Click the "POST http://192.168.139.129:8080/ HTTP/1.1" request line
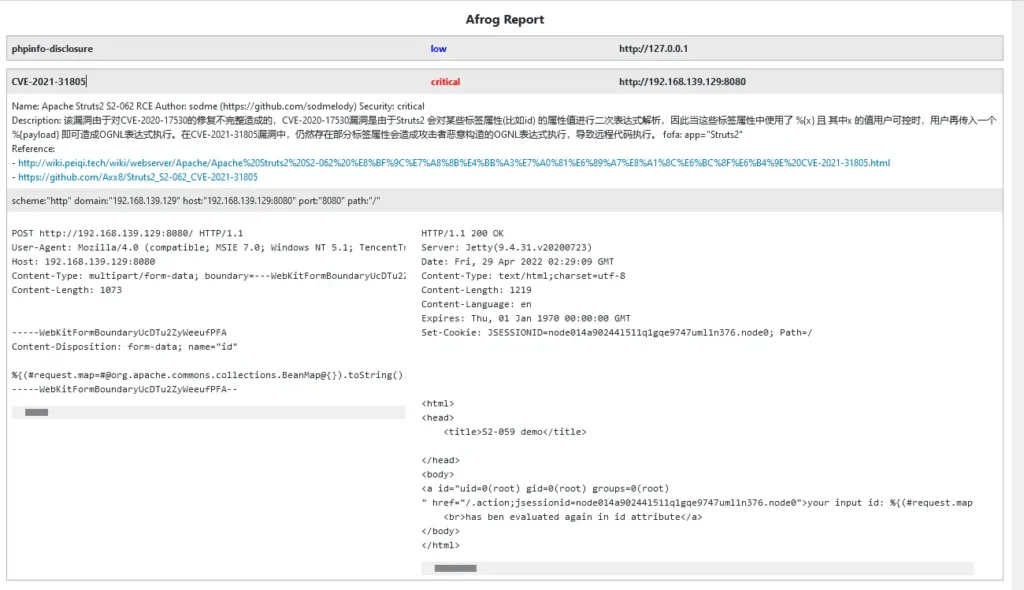Viewport: 1024px width, 590px height. [x=127, y=233]
